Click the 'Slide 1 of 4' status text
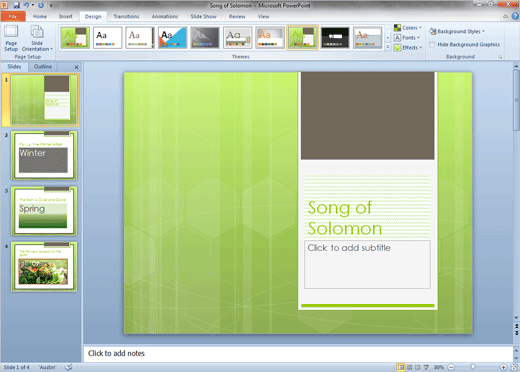520x372 pixels. pos(16,367)
